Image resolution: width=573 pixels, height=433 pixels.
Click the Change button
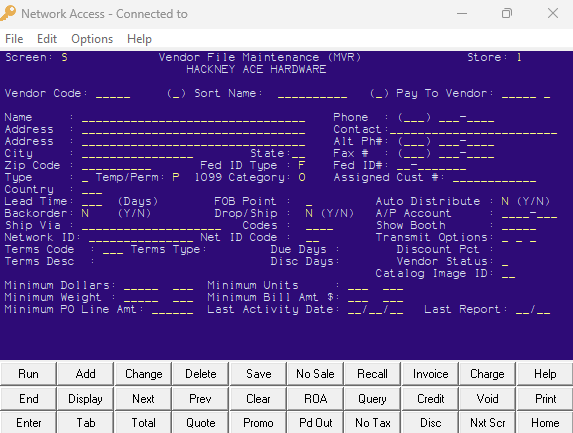[143, 374]
